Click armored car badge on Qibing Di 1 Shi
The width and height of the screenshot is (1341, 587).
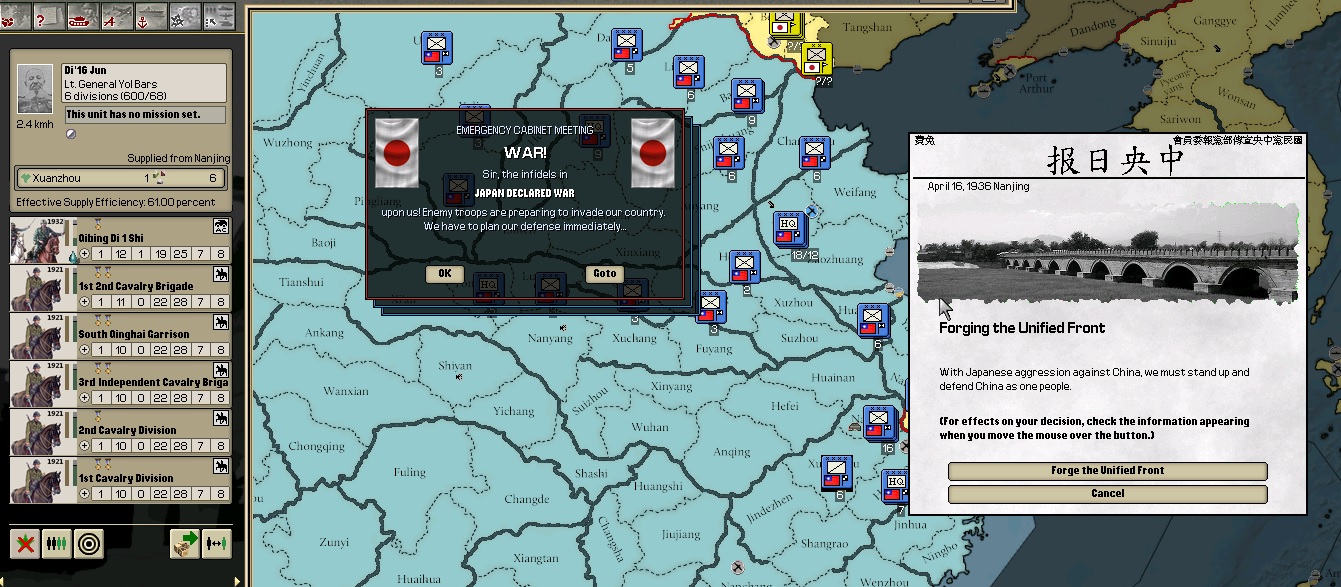tap(220, 227)
